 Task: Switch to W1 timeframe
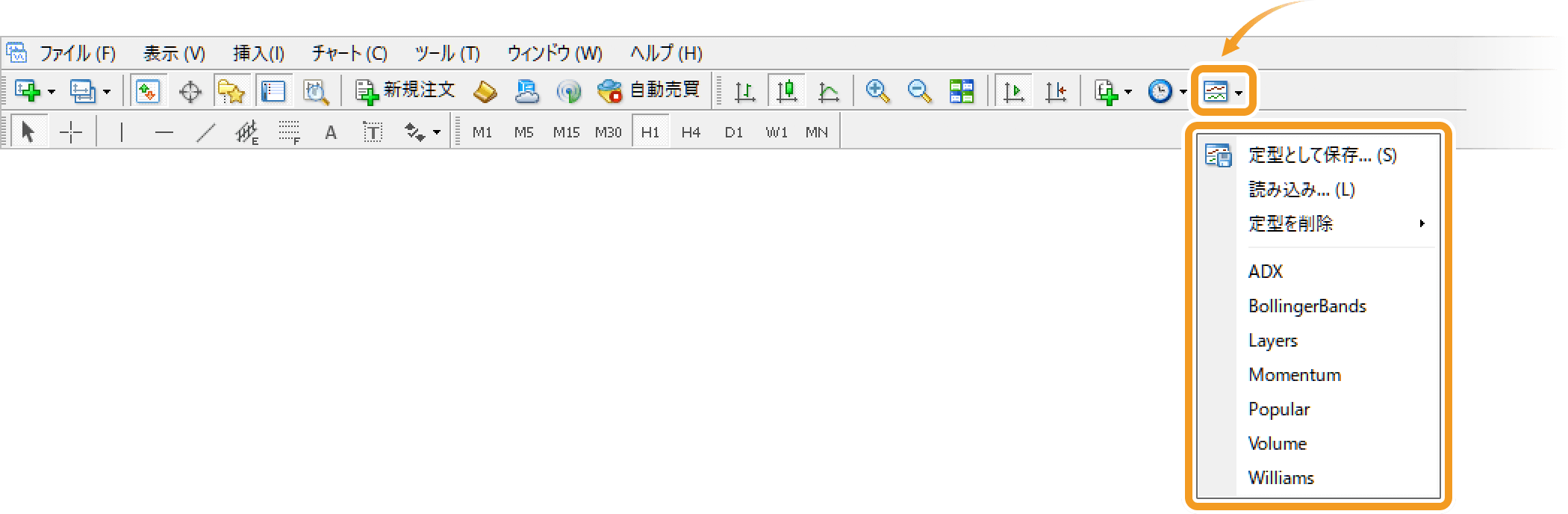tap(777, 132)
